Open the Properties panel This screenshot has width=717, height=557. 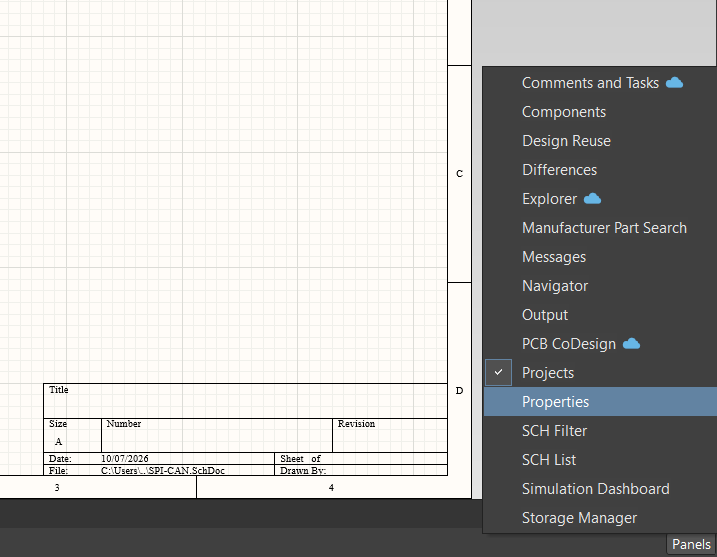600,402
